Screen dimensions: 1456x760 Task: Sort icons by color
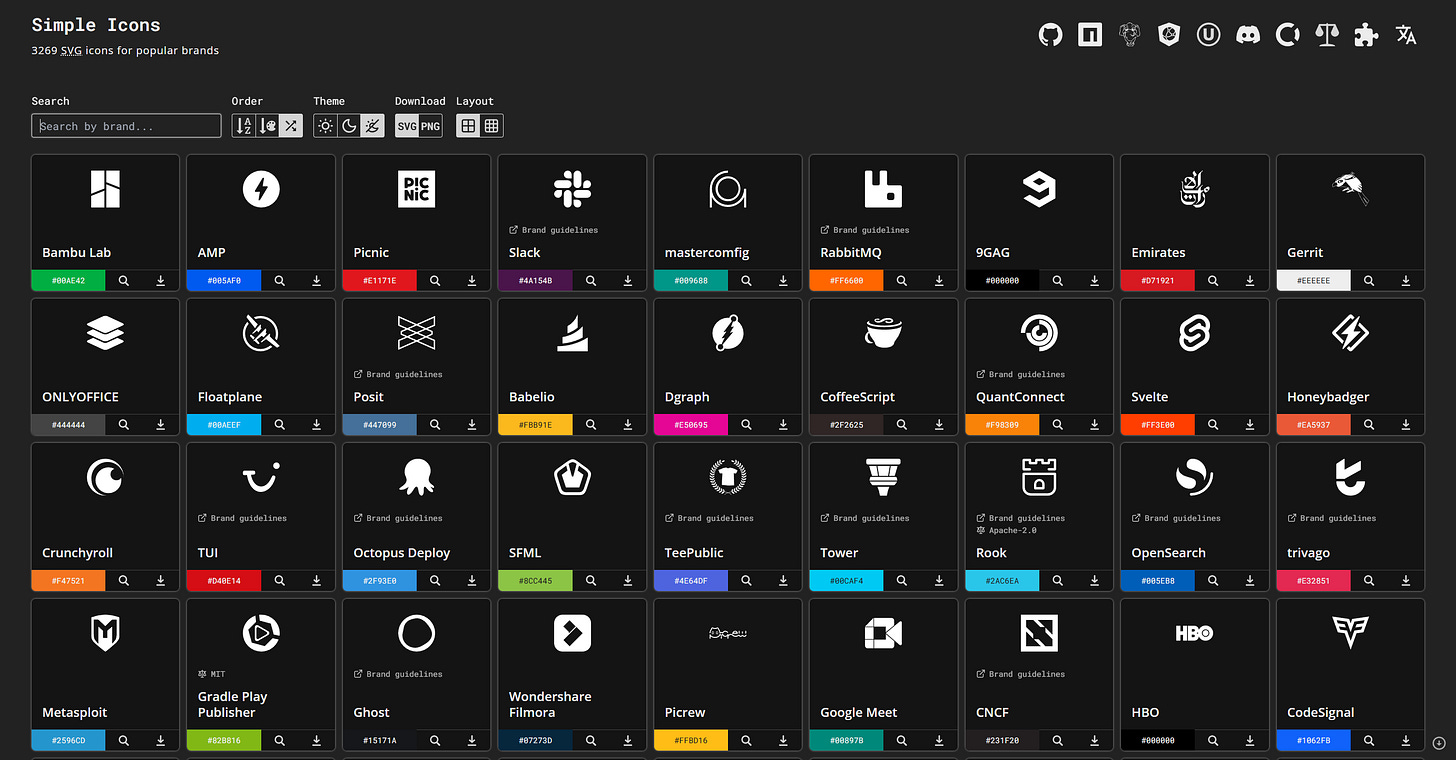coord(267,126)
